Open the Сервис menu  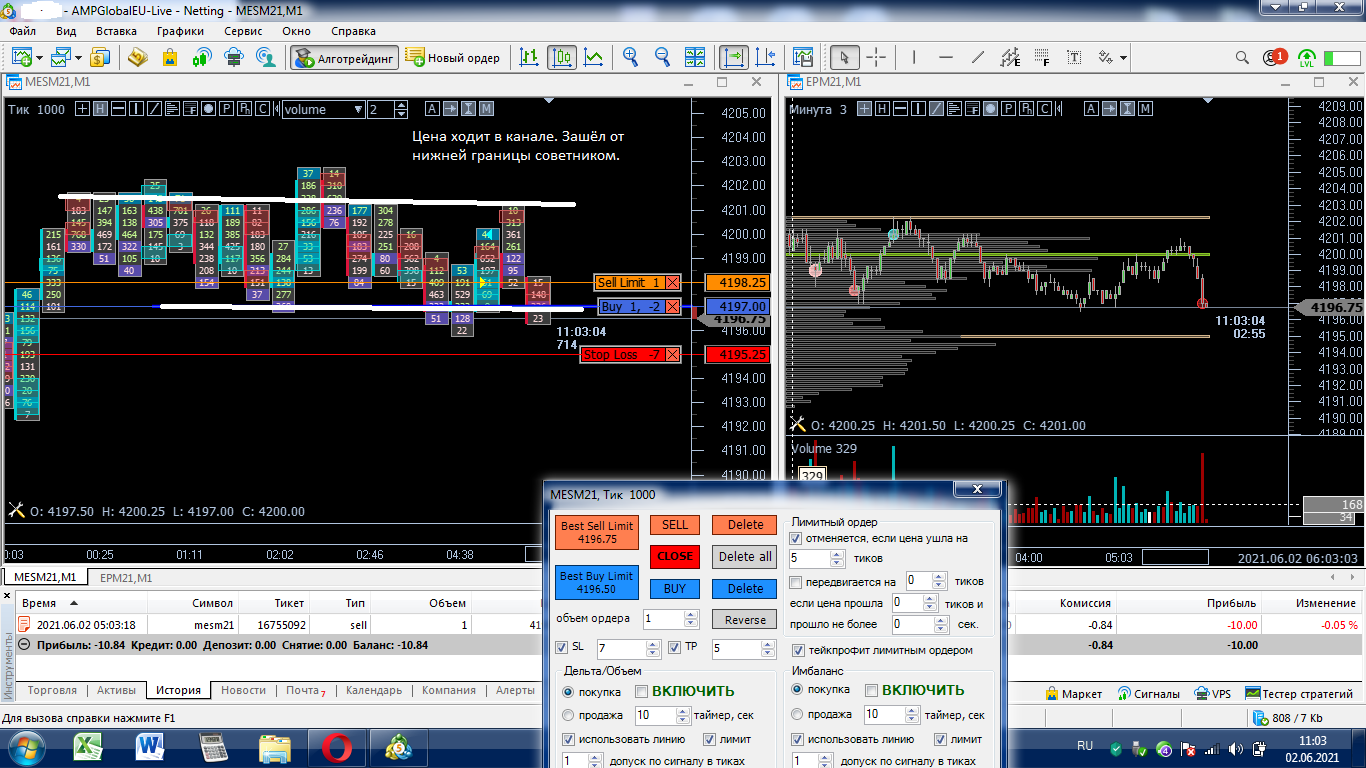coord(243,31)
